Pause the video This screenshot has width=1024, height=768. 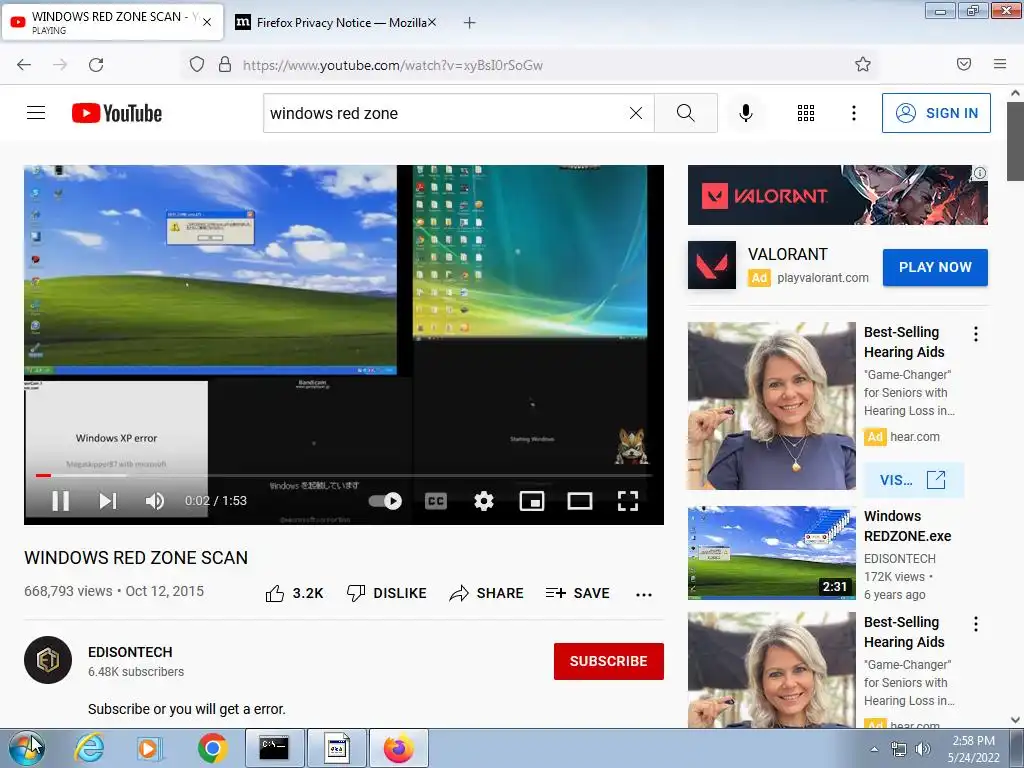tap(61, 501)
